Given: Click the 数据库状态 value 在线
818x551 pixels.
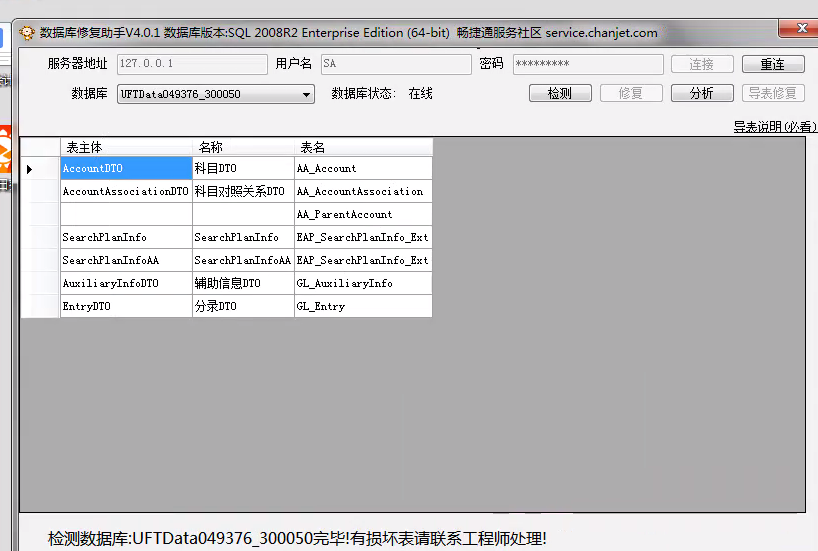Looking at the screenshot, I should coord(420,93).
